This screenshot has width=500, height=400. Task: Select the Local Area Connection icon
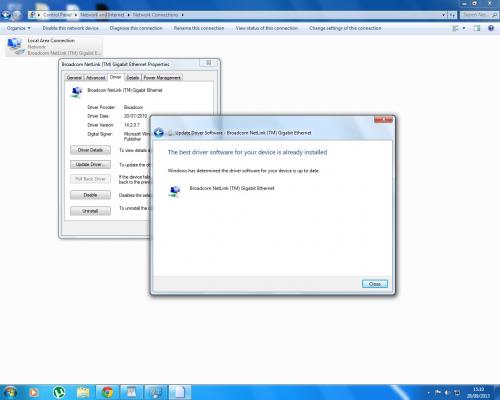point(15,46)
